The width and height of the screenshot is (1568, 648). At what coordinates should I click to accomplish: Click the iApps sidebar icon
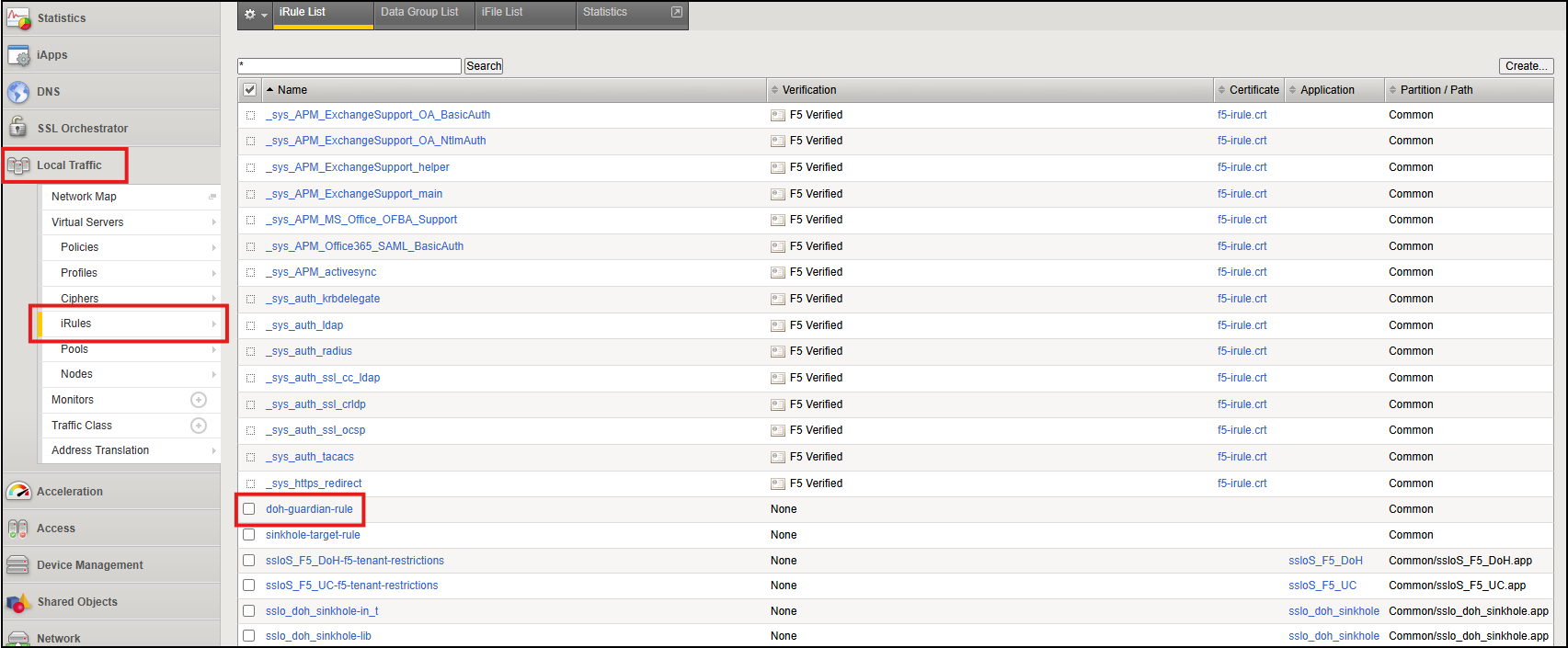(x=18, y=55)
